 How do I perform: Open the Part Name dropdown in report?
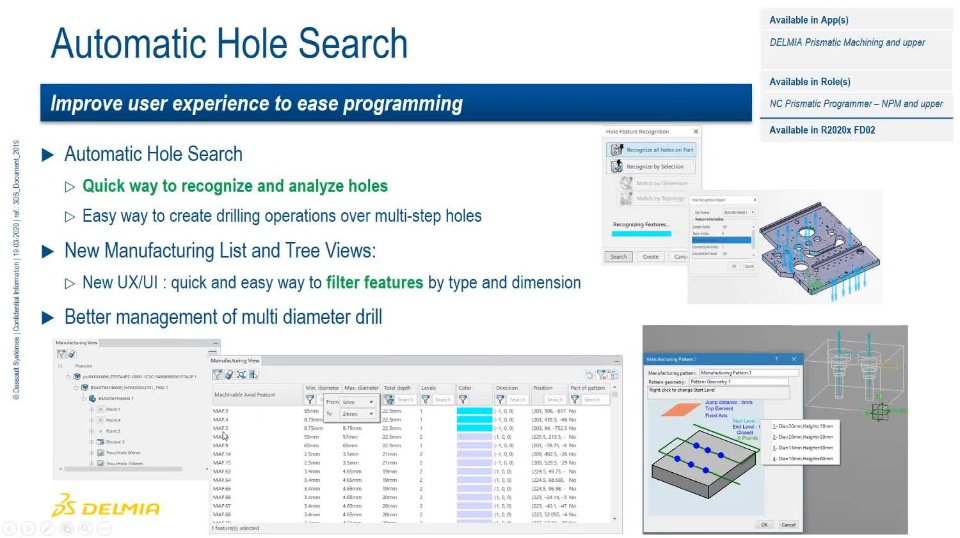[738, 212]
